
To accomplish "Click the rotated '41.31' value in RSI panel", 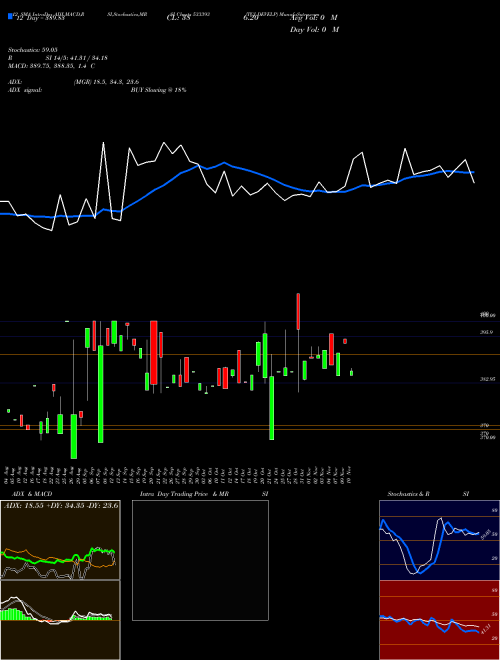I will pos(484,631).
